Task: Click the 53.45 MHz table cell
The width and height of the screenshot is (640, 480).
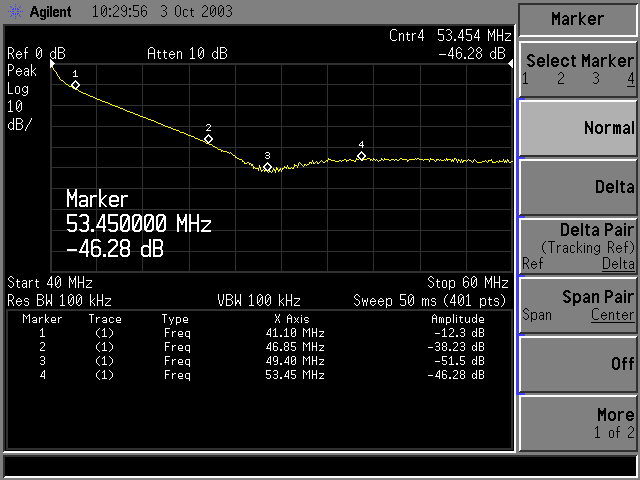Action: pyautogui.click(x=295, y=375)
